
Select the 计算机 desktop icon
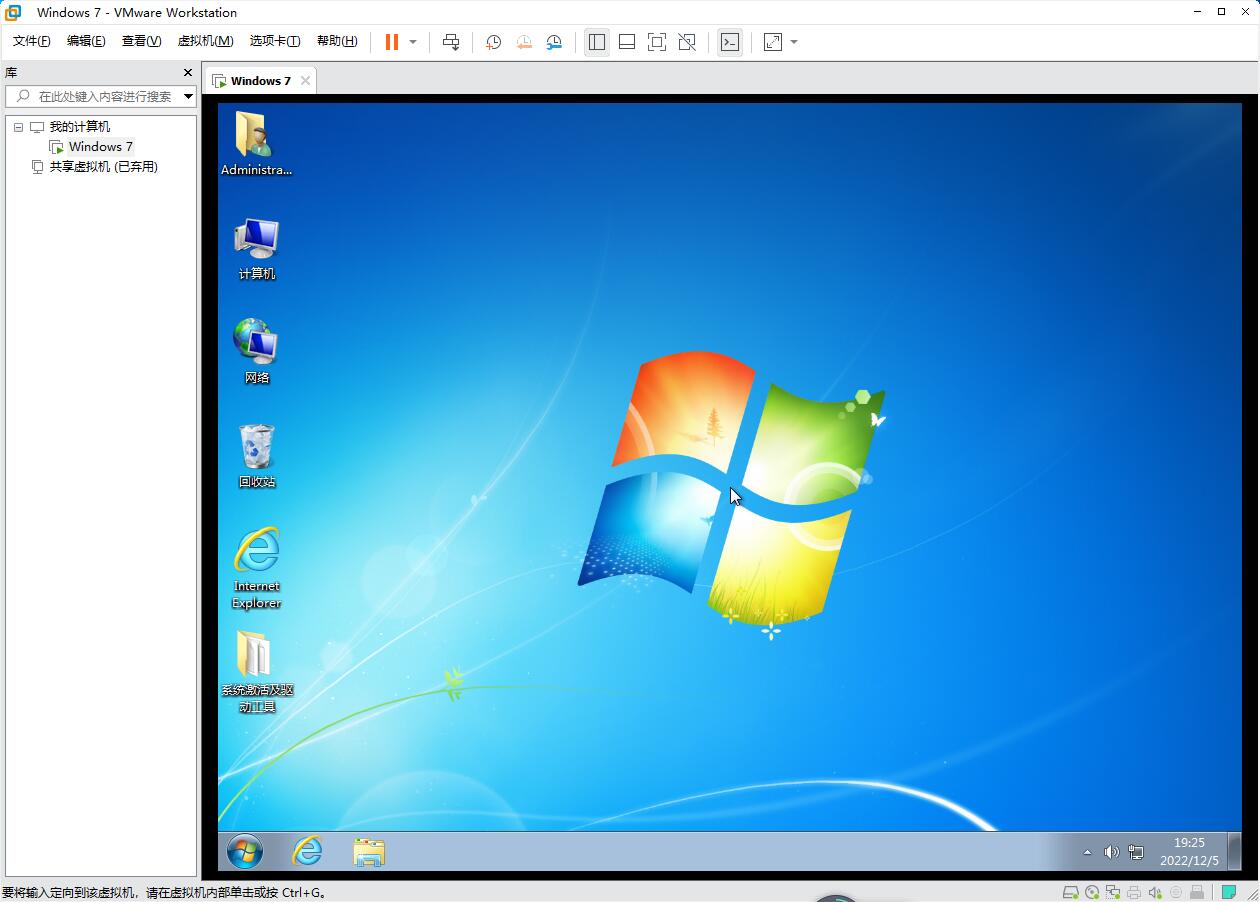point(256,249)
